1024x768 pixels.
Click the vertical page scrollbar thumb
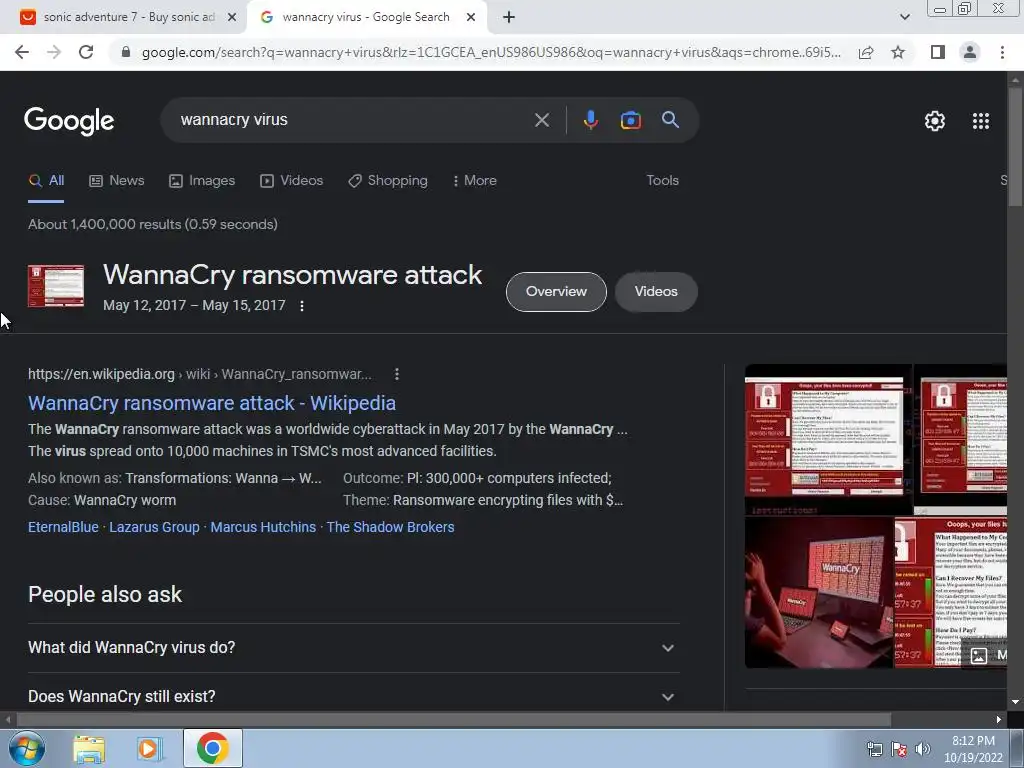(1015, 147)
